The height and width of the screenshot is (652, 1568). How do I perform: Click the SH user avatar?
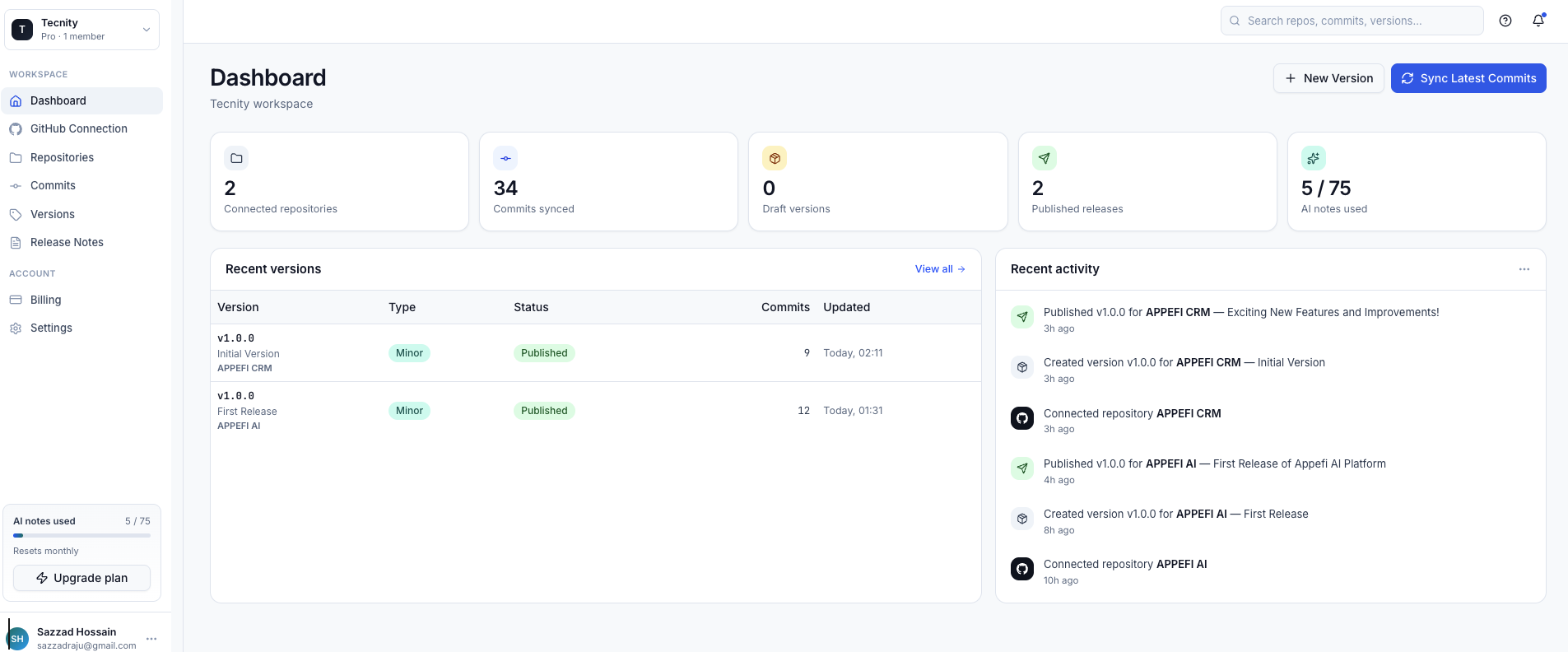[x=17, y=638]
